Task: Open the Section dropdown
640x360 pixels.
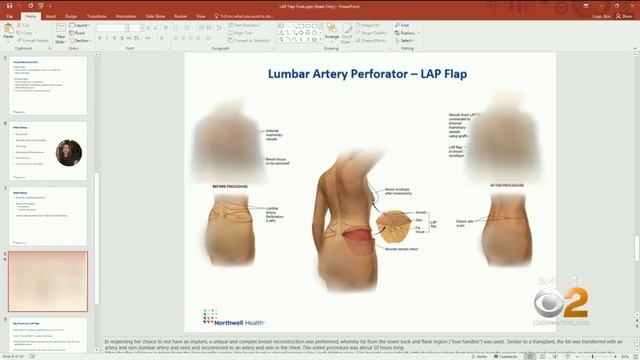Action: click(80, 40)
